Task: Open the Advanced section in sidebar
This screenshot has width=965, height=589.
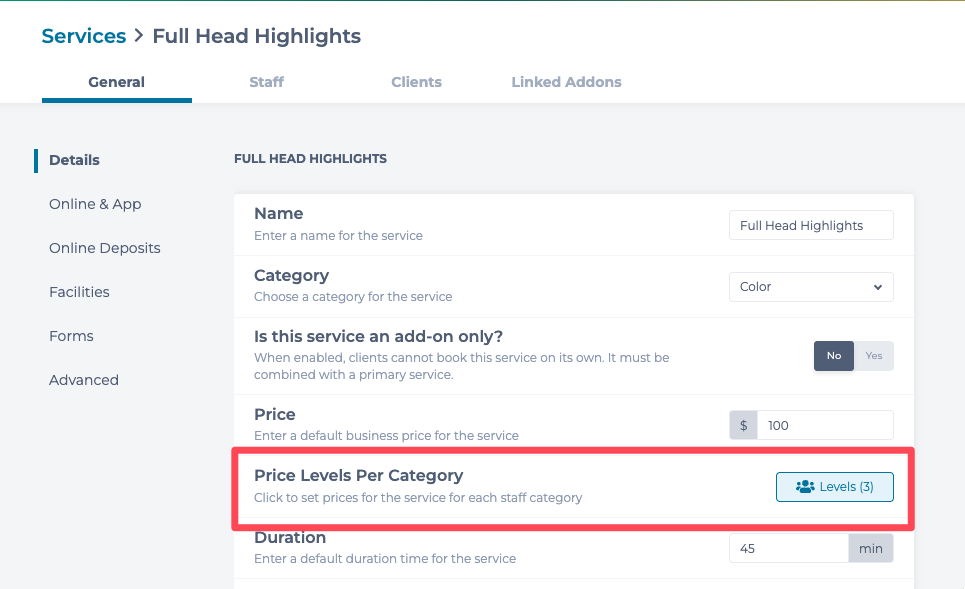Action: 84,380
